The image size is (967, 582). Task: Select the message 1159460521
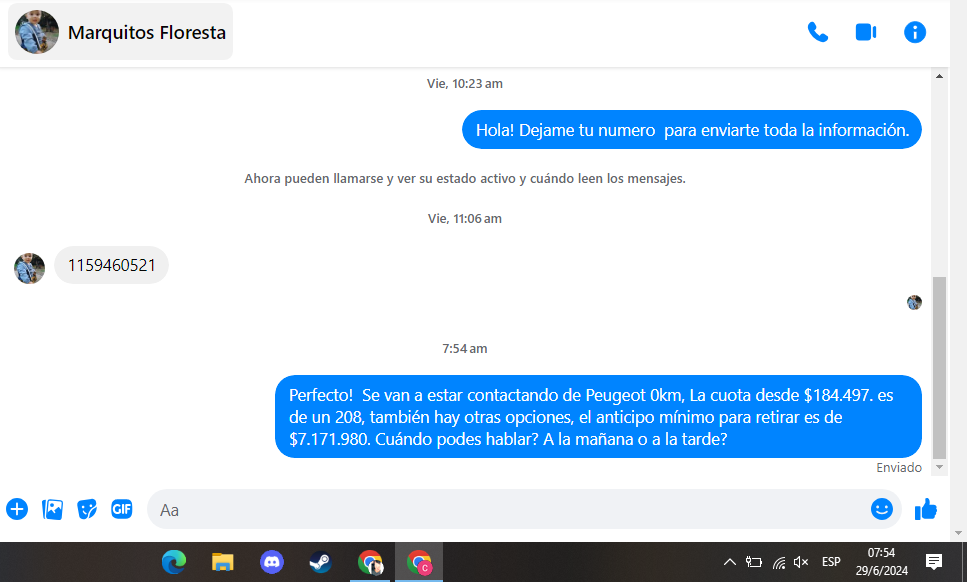(112, 265)
